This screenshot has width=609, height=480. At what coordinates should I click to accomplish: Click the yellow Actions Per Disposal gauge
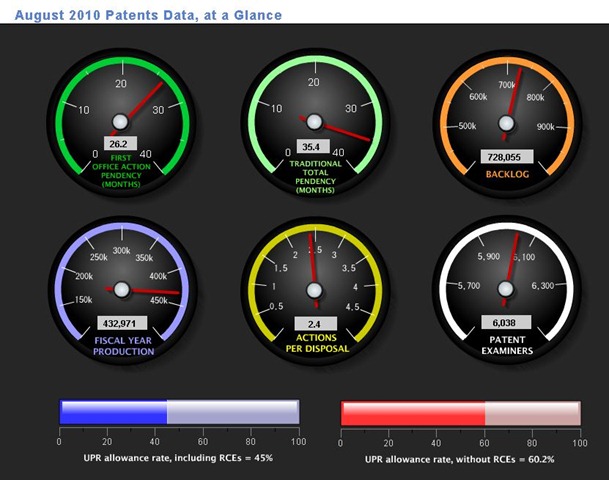315,291
